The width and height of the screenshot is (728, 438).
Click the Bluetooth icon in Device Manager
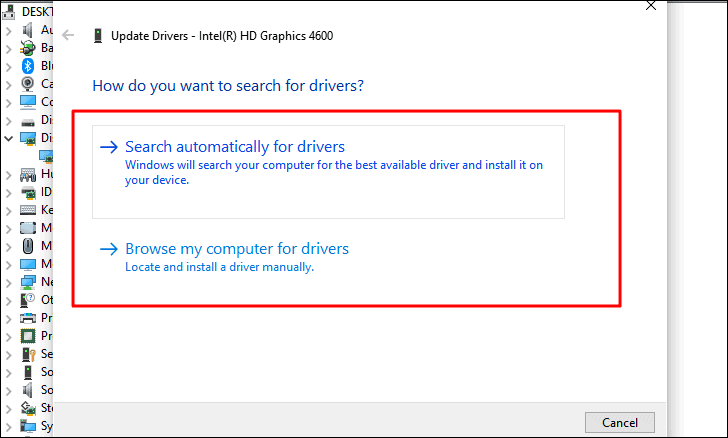click(28, 66)
